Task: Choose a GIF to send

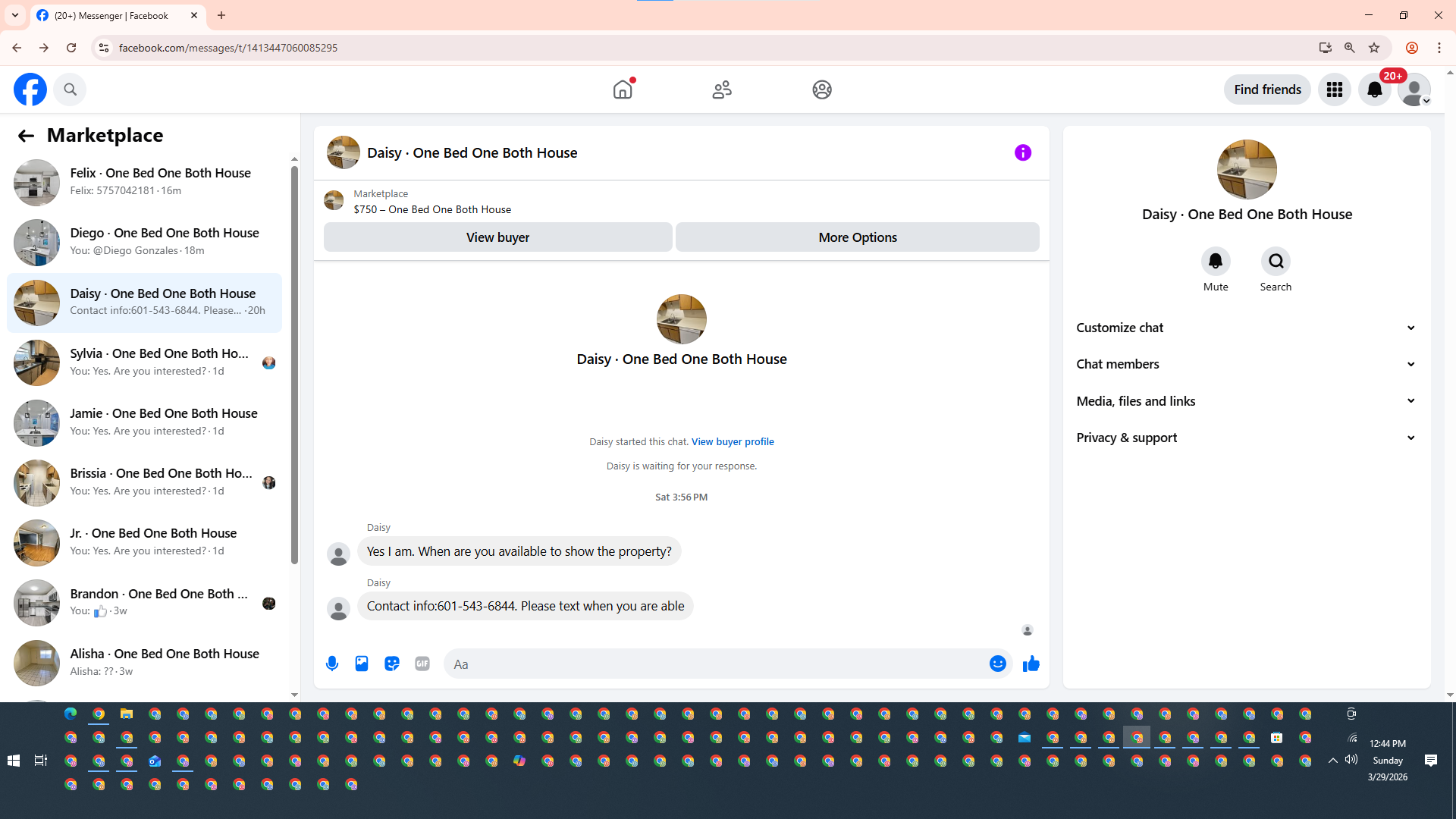Action: 422,664
